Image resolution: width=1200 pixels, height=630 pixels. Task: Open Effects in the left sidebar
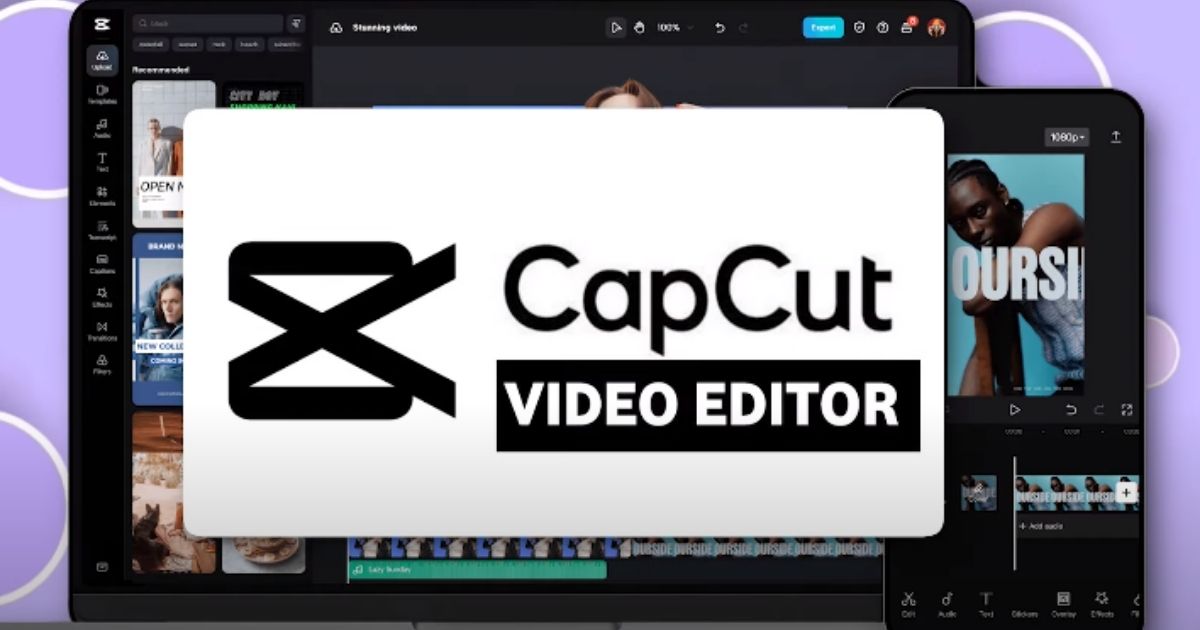[102, 297]
